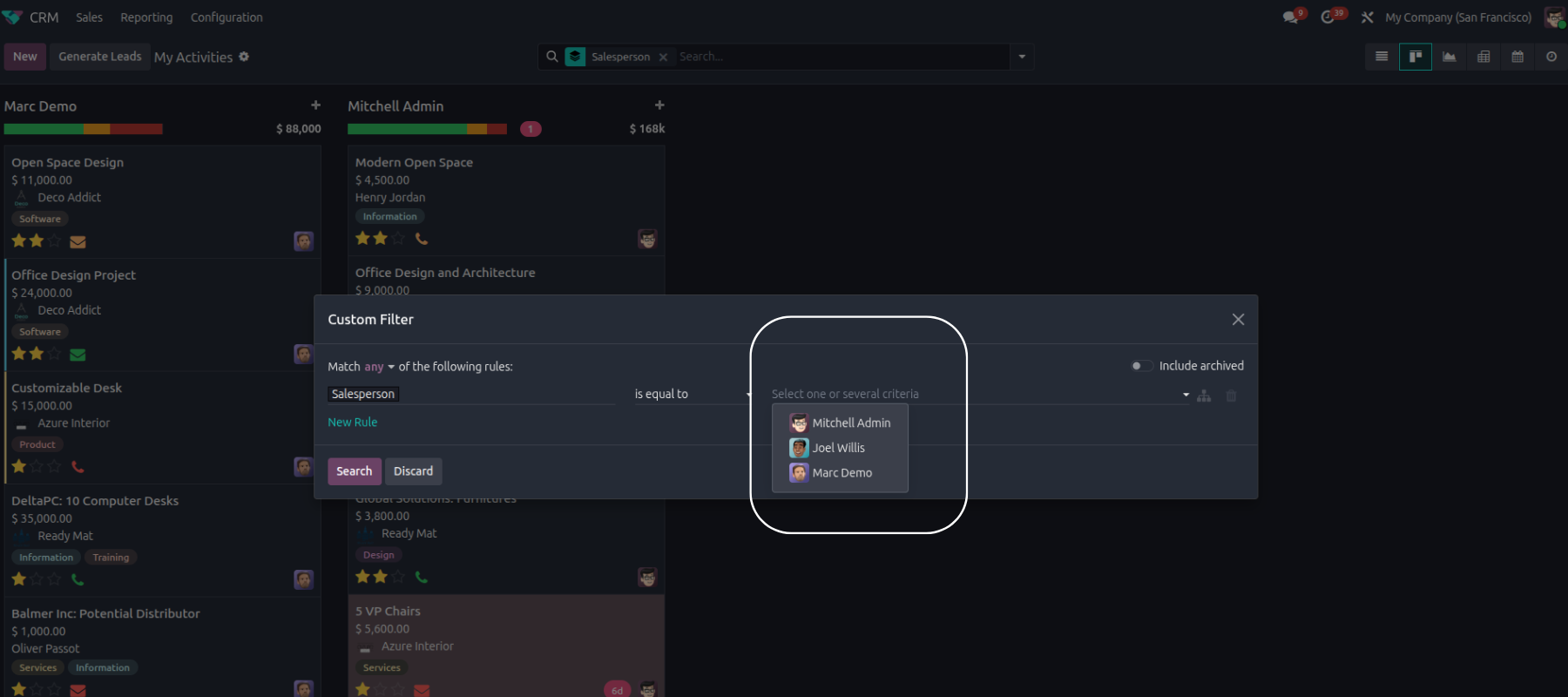Screen dimensions: 1568x697
Task: Open the Match any dropdown
Action: click(379, 367)
